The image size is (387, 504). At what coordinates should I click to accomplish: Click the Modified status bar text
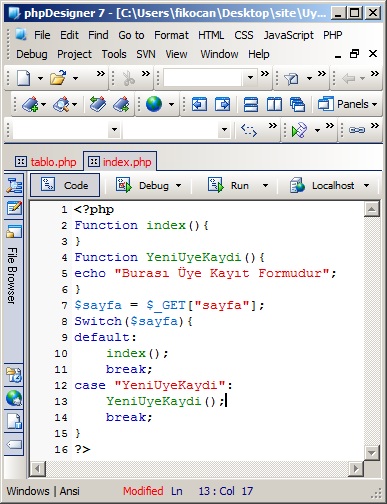(x=143, y=491)
